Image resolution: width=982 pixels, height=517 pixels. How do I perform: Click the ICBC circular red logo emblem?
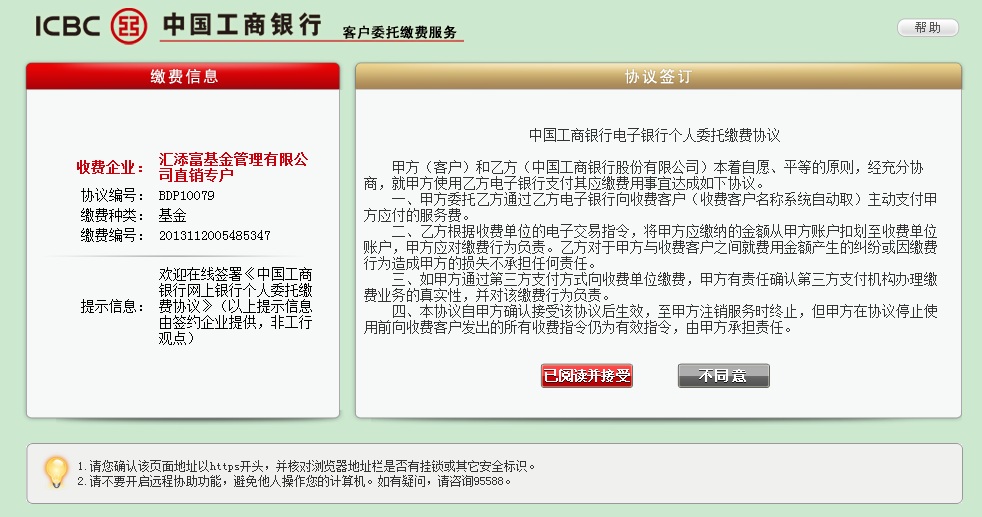click(129, 25)
